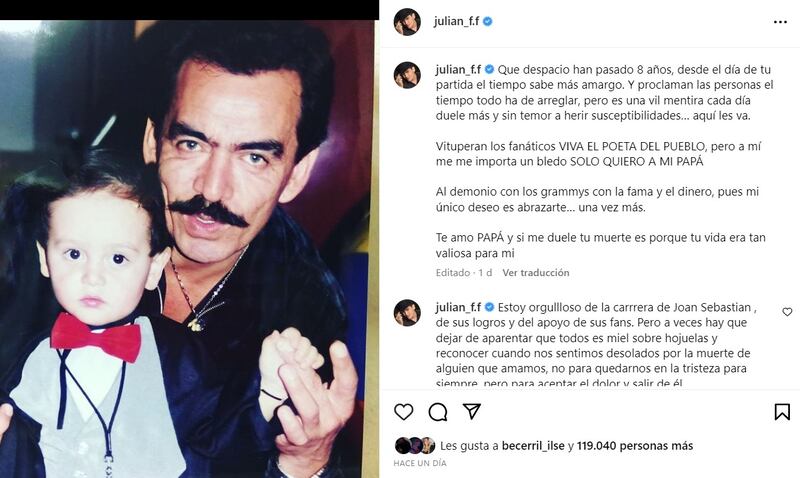Screen dimensions: 800x478
Task: Click julian_f.f username in the comment
Action: pyautogui.click(x=458, y=307)
